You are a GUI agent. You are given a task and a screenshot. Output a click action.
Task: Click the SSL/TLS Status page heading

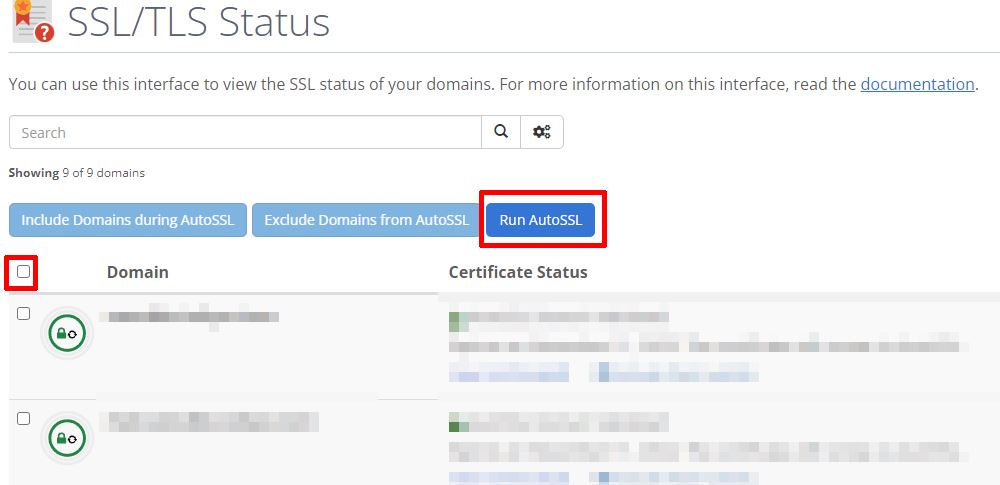tap(198, 22)
